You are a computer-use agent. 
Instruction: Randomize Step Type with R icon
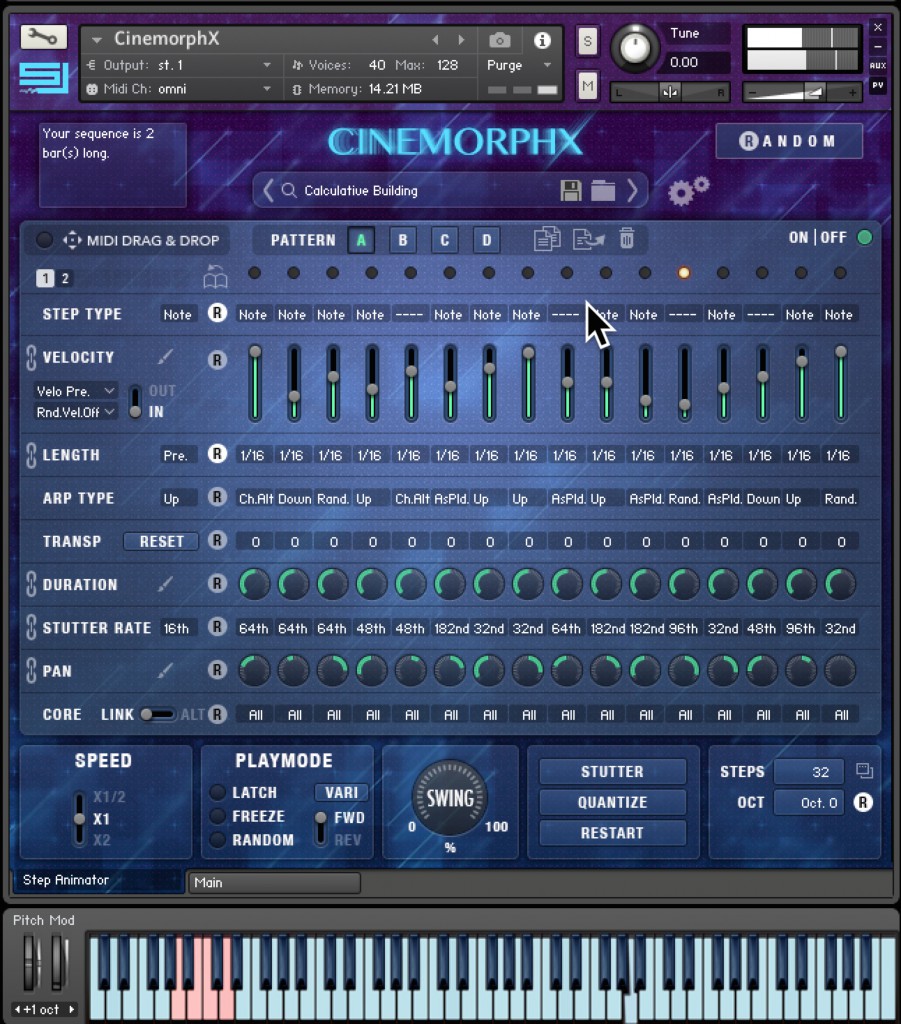click(x=217, y=313)
